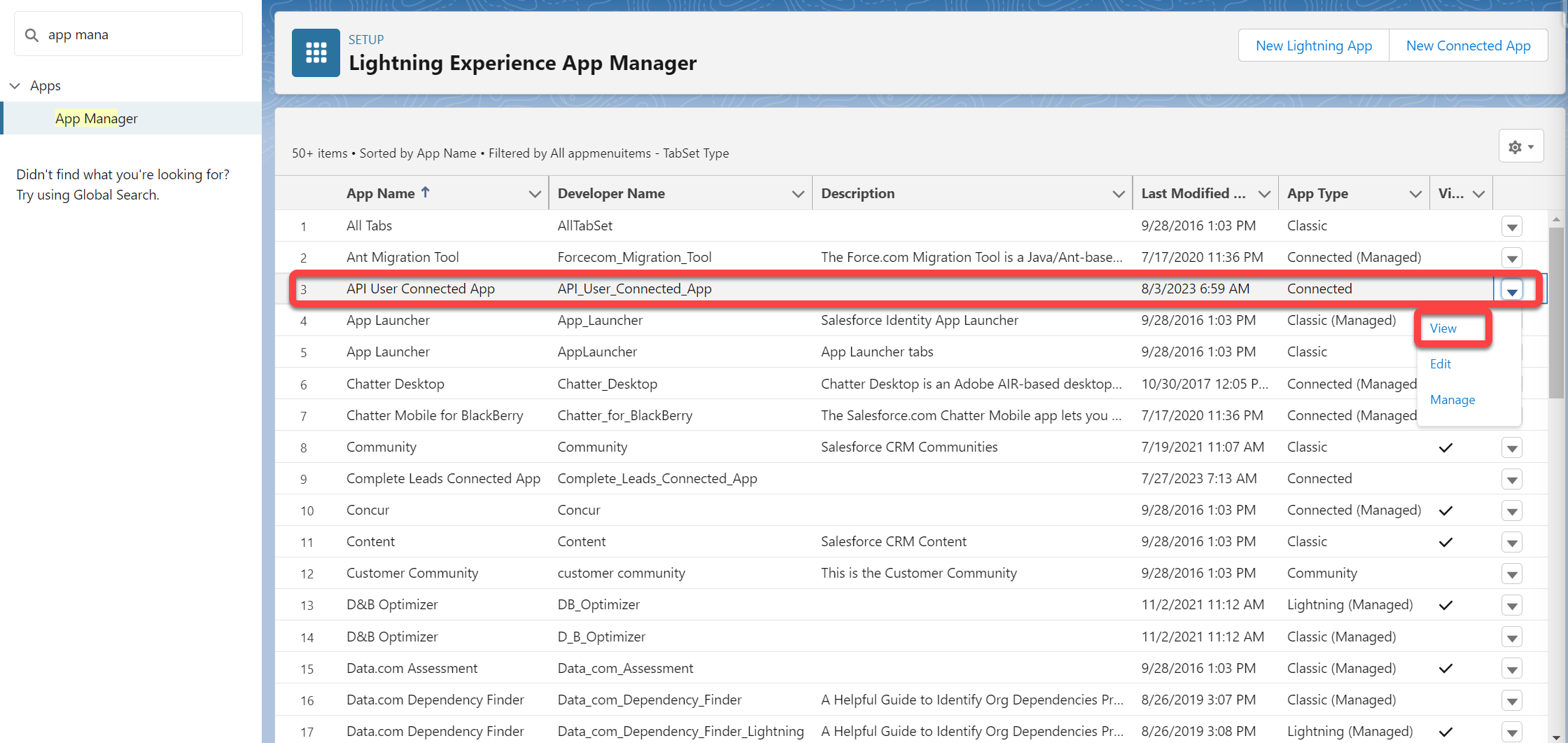Viewport: 1568px width, 743px height.
Task: Open the list view settings gear icon
Action: tap(1514, 146)
